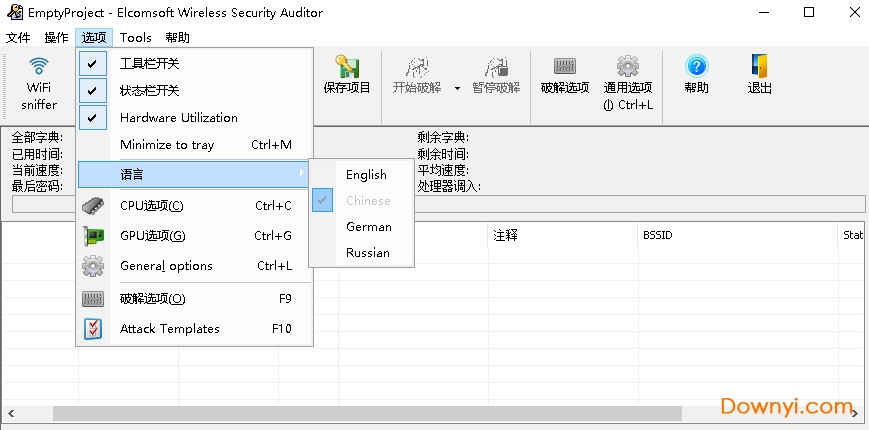Click the application icon in title bar
Screen dimensions: 869x430
pyautogui.click(x=15, y=12)
